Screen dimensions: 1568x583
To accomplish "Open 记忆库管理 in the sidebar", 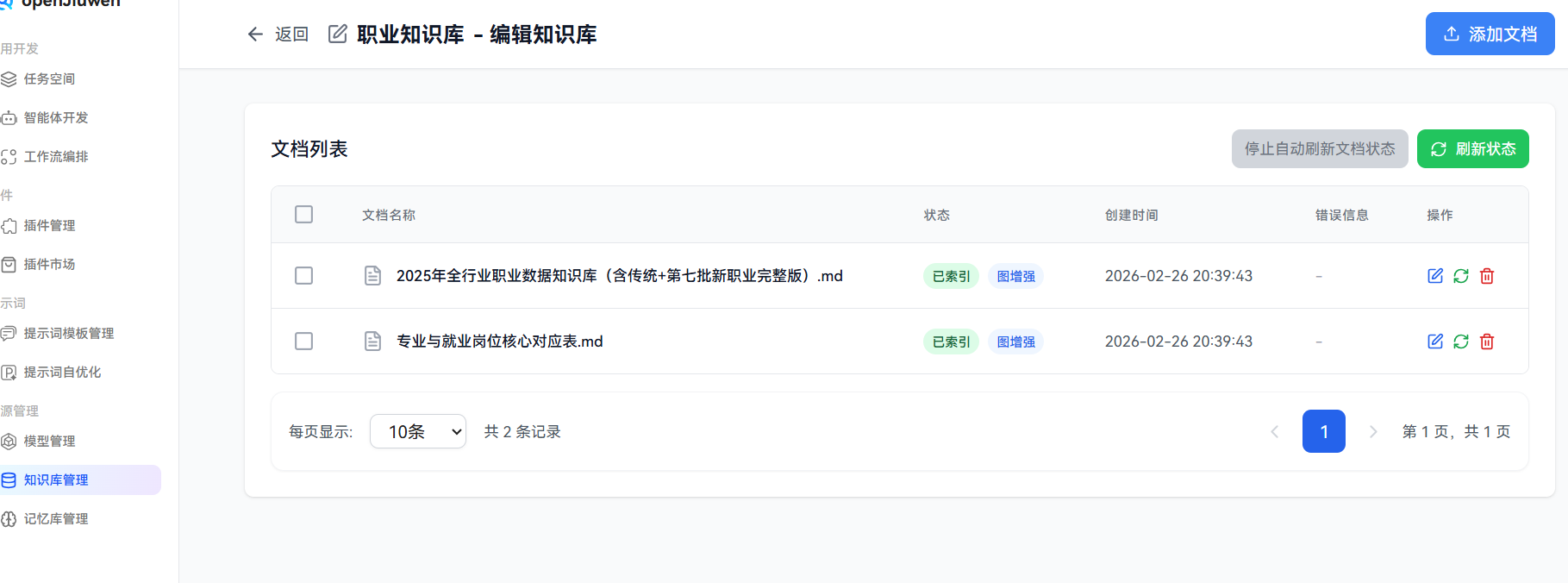I will point(56,519).
